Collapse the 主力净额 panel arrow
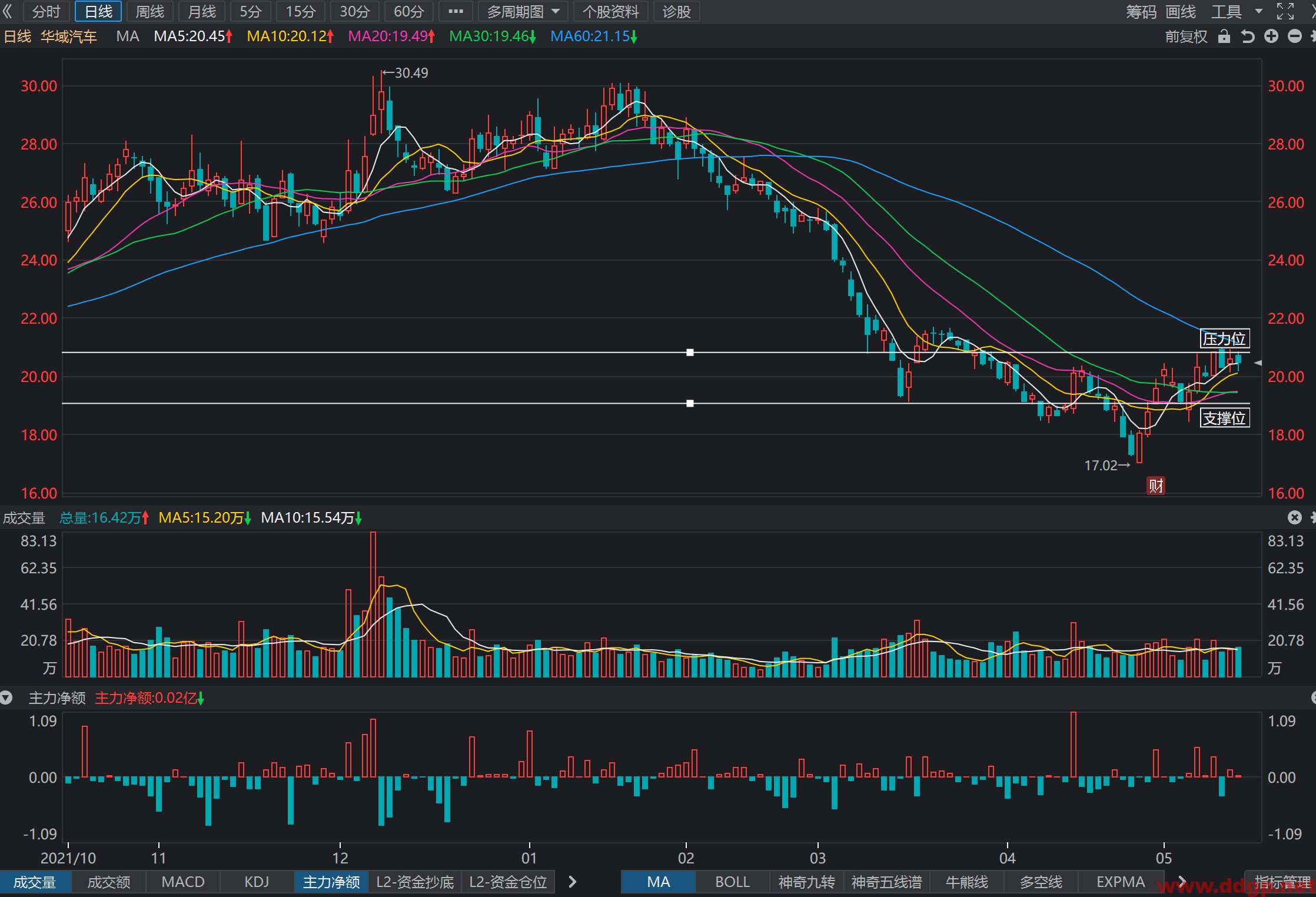Viewport: 1316px width, 897px height. tap(6, 698)
